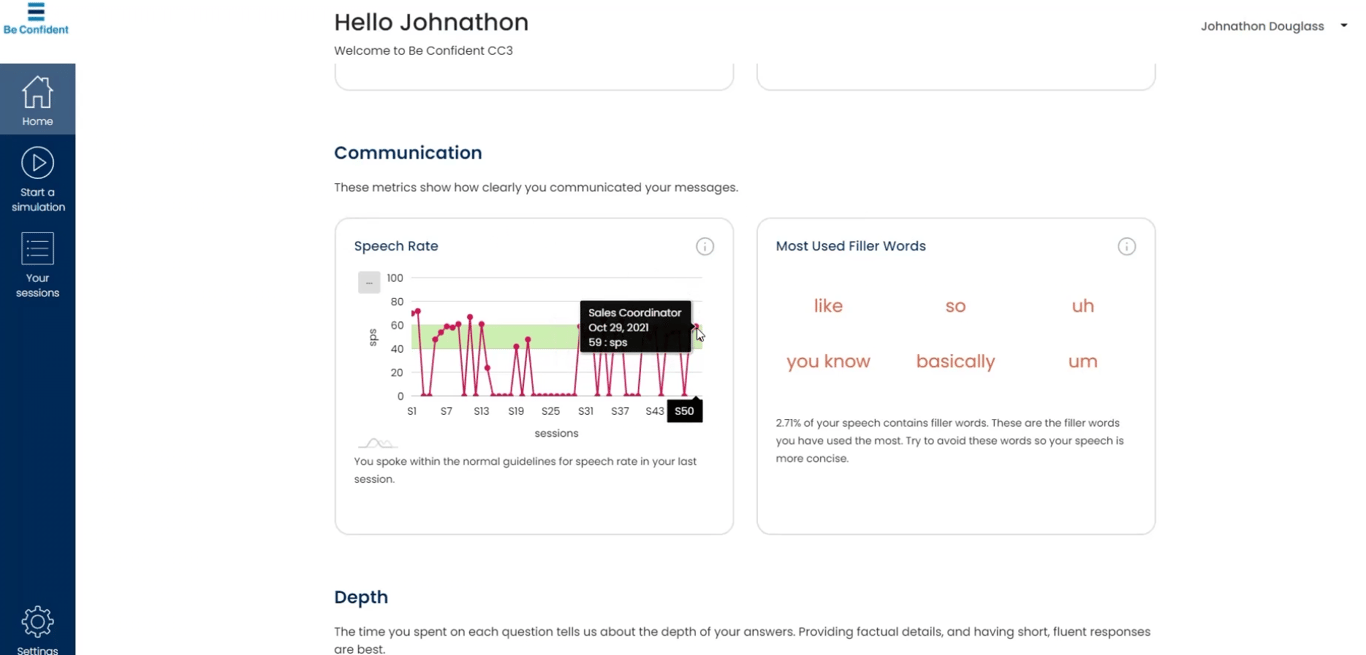The image size is (1366, 655).
Task: Select the filler word 'like'
Action: pyautogui.click(x=828, y=306)
